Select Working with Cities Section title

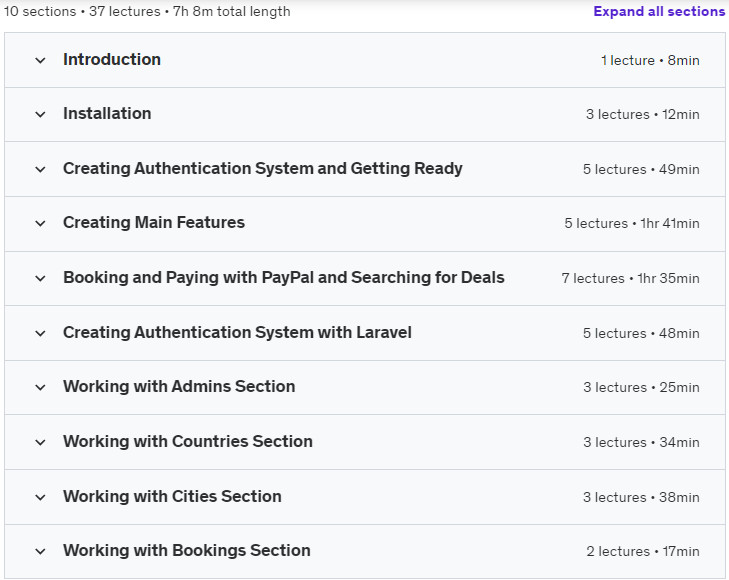[x=172, y=496]
